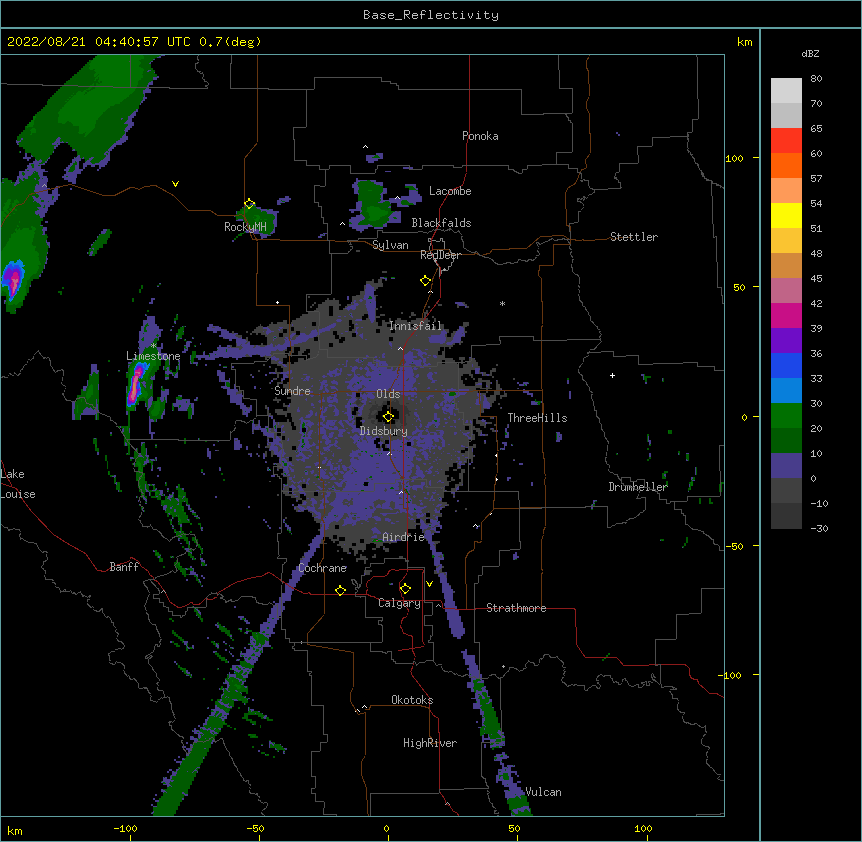Click the white plus marker north of Drumheller

tap(612, 375)
